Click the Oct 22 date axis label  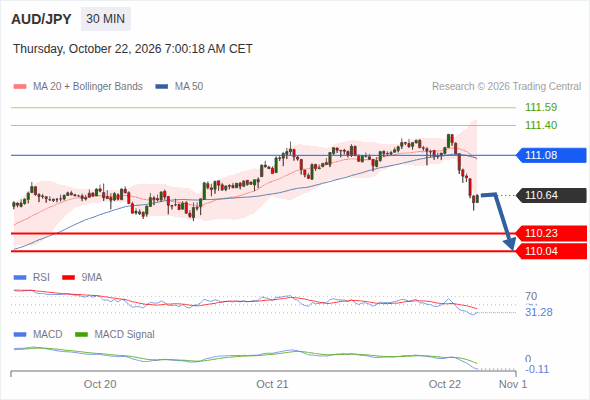(445, 384)
